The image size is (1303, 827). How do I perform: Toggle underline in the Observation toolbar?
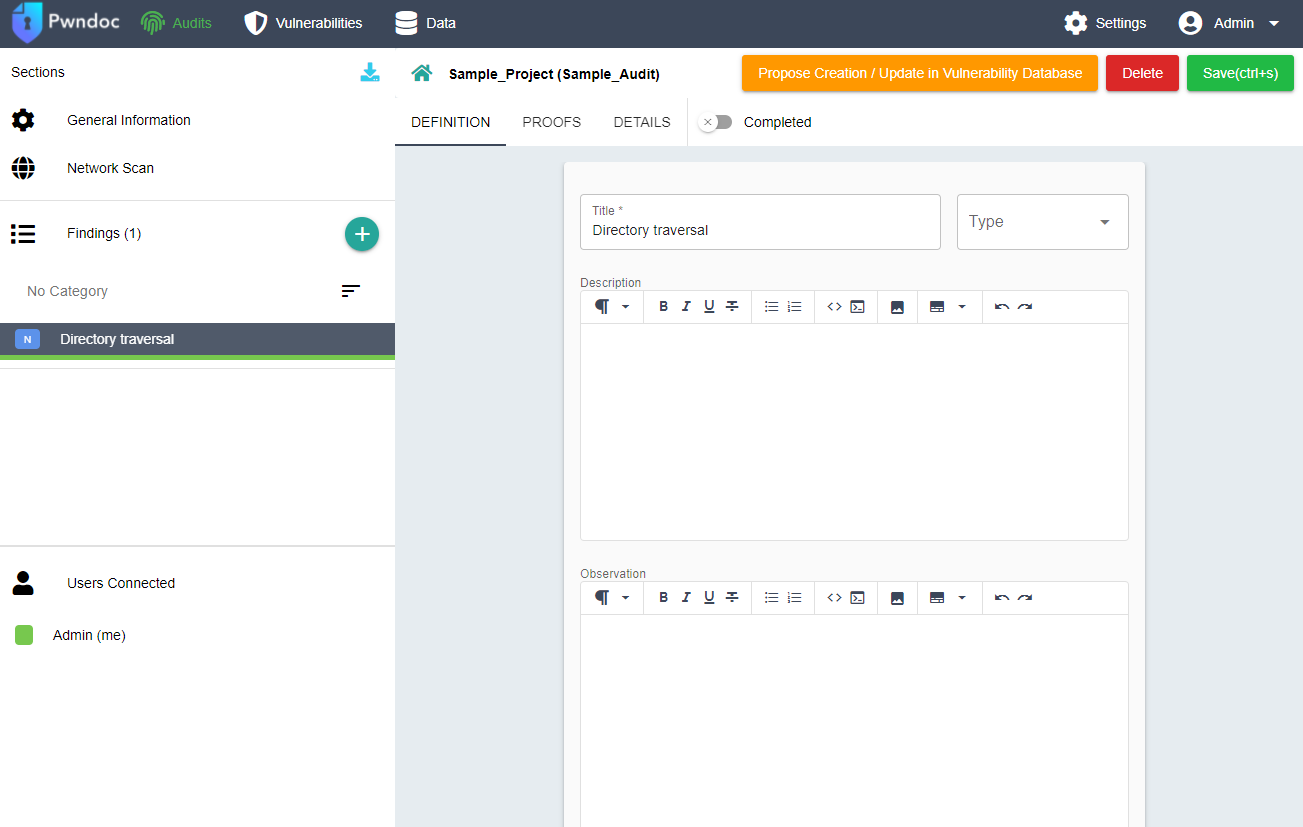(709, 598)
